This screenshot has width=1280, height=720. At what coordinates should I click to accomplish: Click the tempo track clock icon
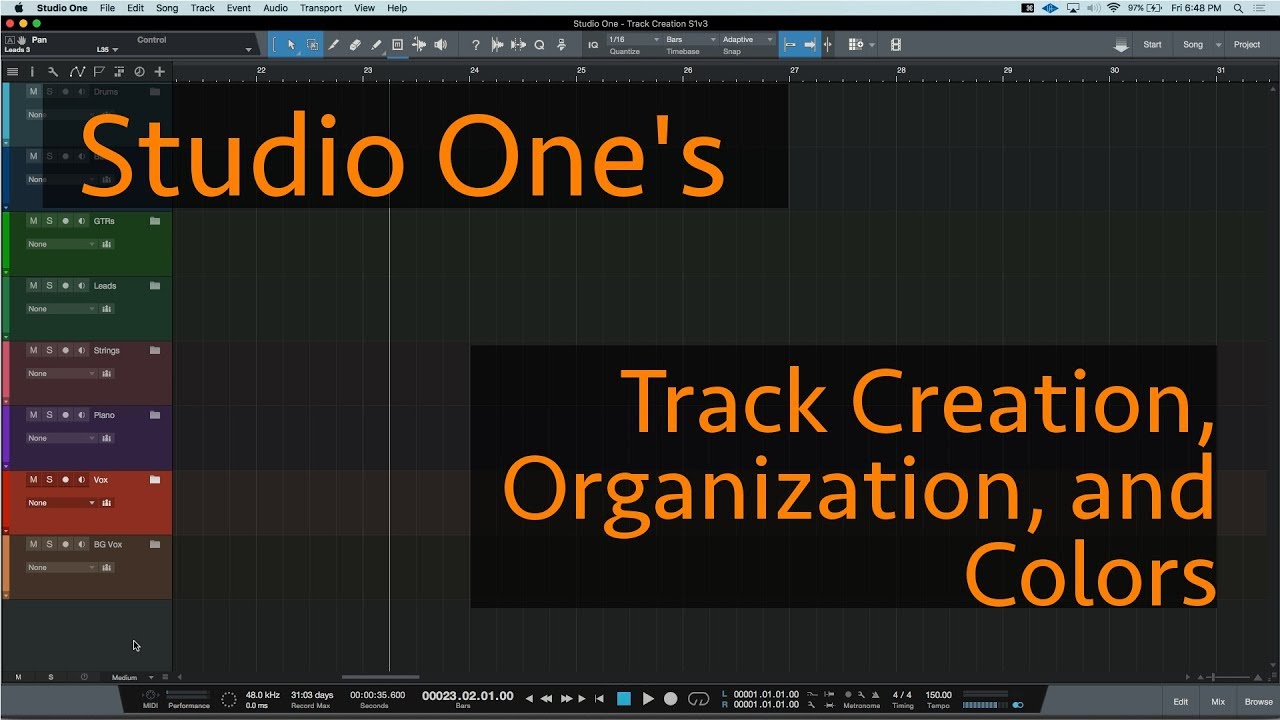click(x=139, y=72)
